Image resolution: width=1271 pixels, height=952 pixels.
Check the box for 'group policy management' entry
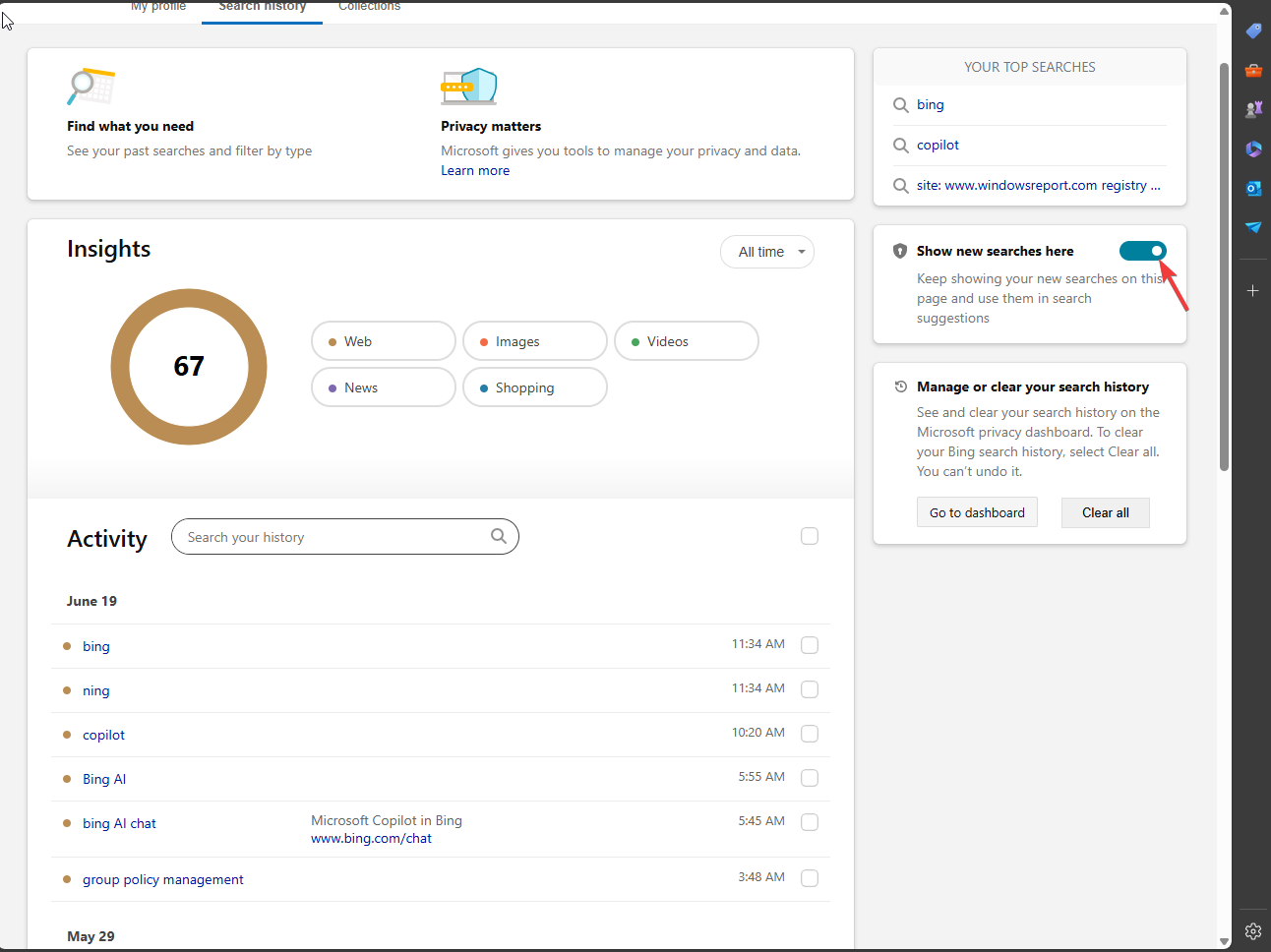[810, 878]
